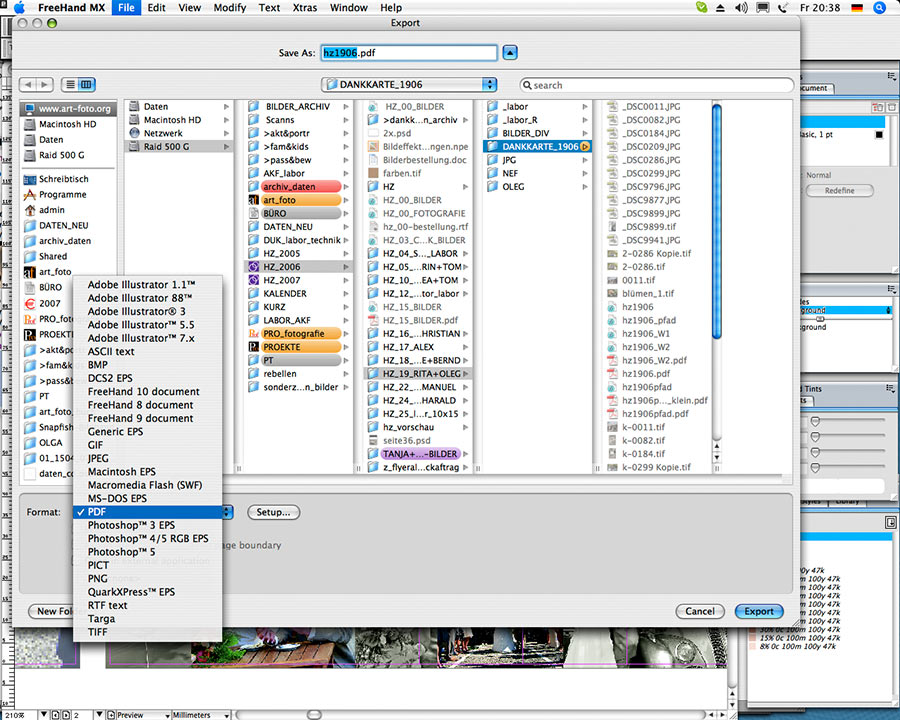Open the Apple menu icon
The image size is (900, 720).
19,7
